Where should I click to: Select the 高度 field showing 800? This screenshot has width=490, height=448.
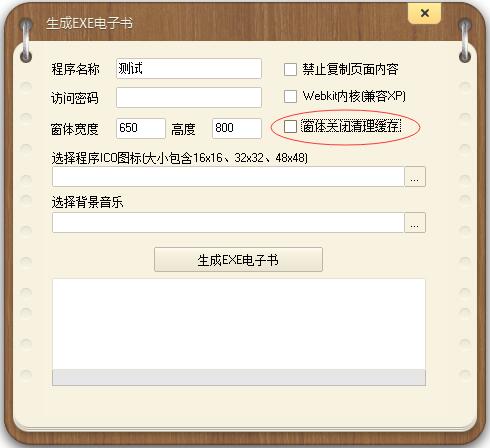click(x=237, y=128)
